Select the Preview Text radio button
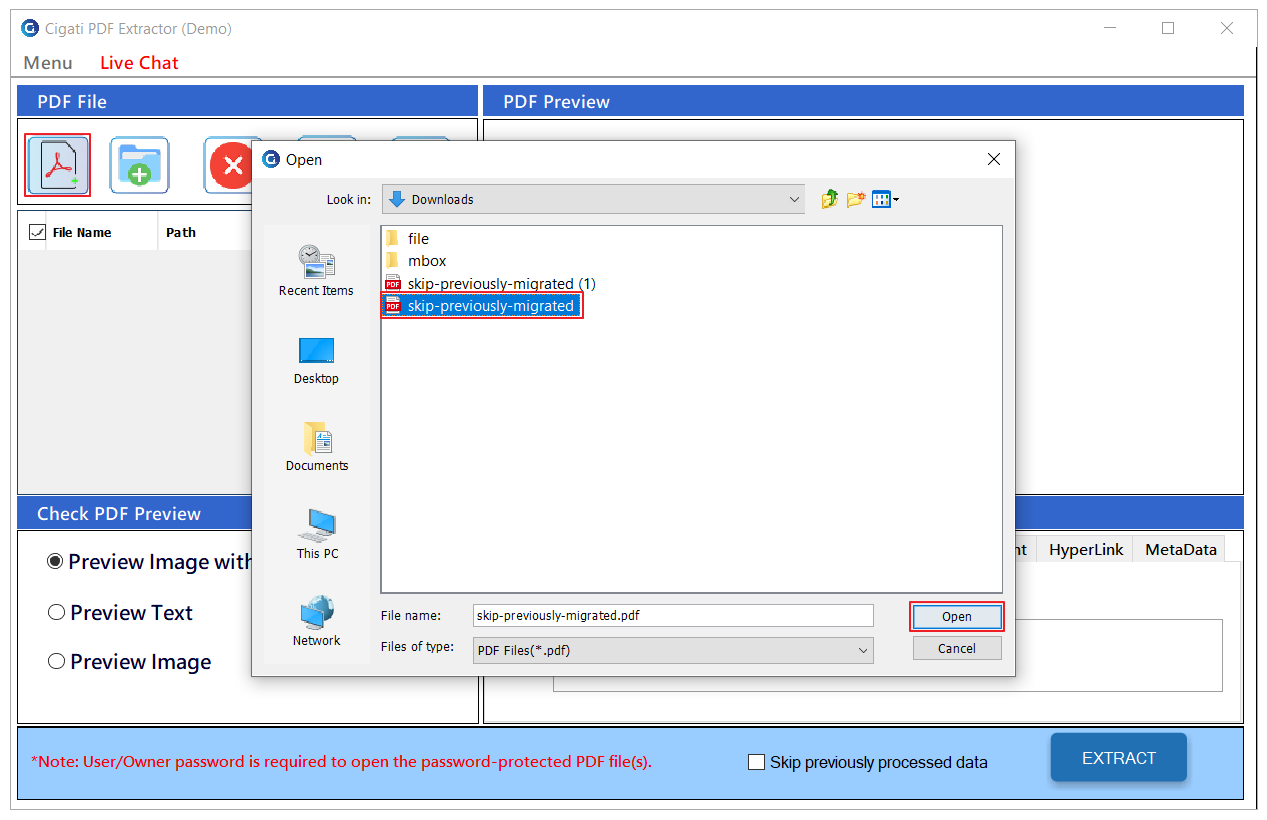Viewport: 1267px width, 820px height. (57, 612)
